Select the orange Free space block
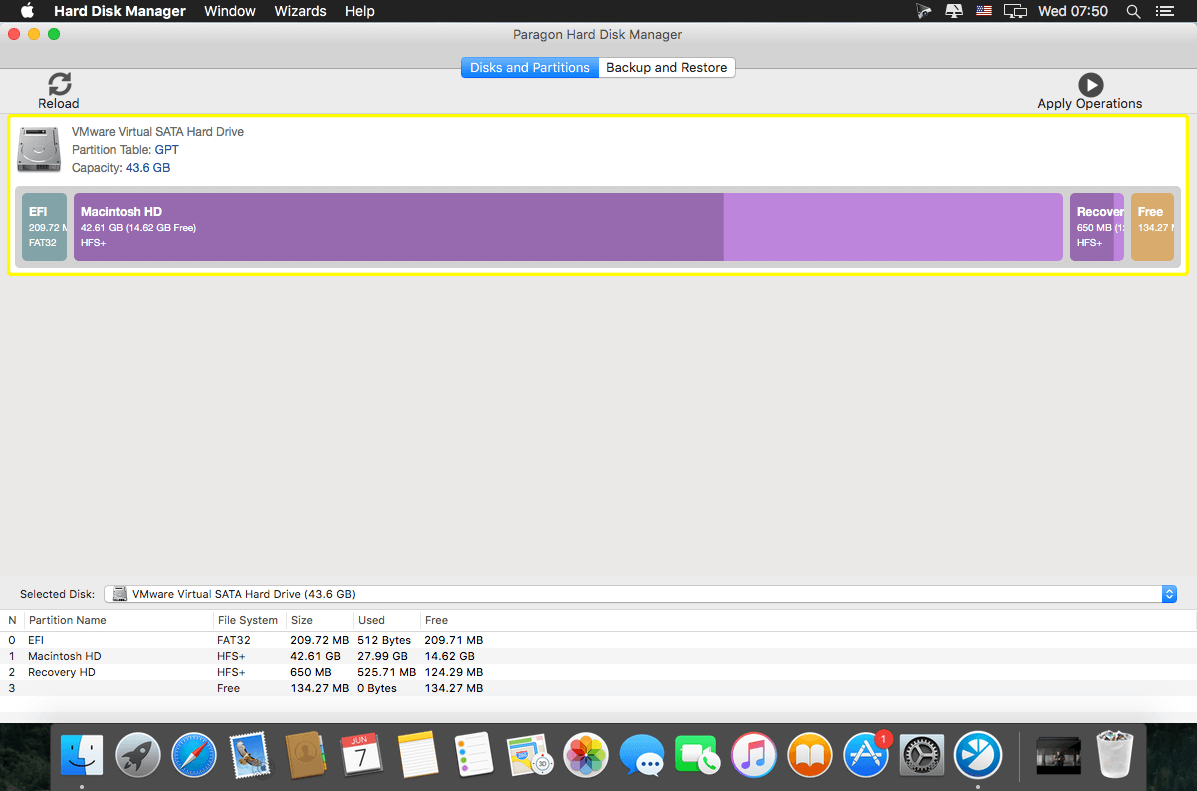1197x791 pixels. pyautogui.click(x=1152, y=227)
